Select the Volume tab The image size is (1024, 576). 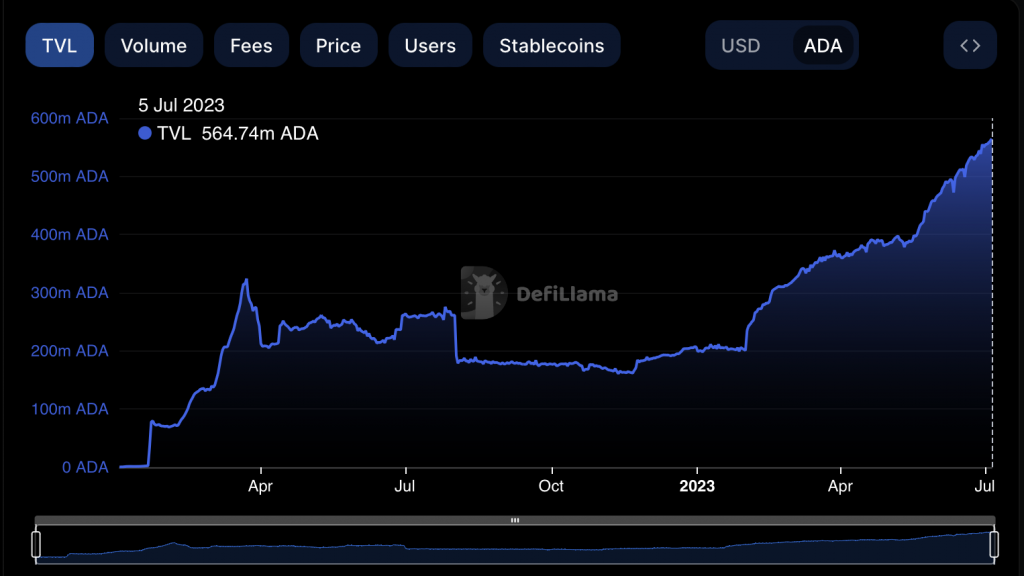click(x=153, y=45)
